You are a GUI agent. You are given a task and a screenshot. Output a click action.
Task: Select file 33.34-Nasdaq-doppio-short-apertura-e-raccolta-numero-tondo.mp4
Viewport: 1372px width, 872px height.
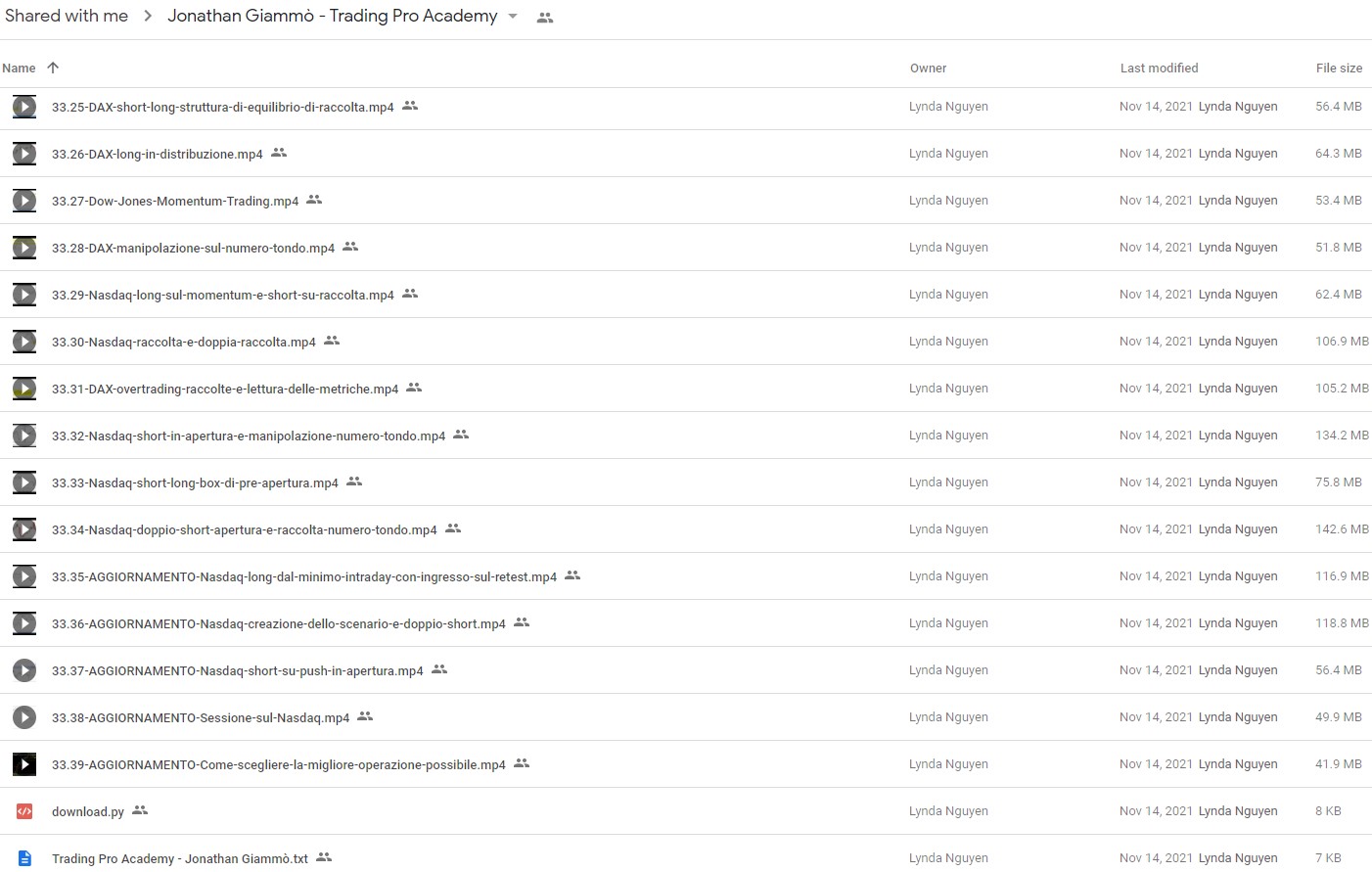(245, 530)
